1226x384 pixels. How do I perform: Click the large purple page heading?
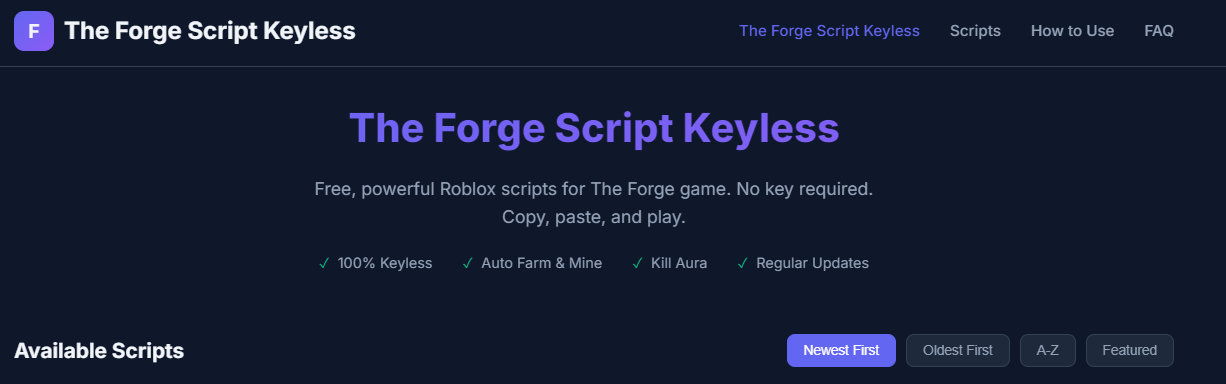(594, 129)
